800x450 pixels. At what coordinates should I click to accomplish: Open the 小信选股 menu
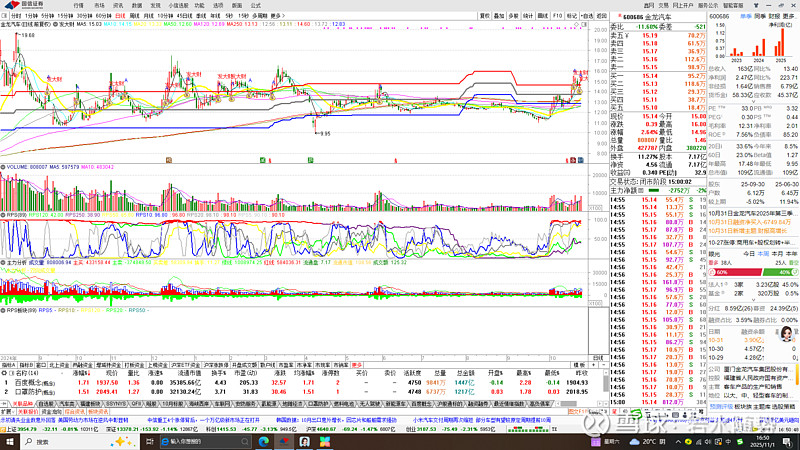tap(178, 6)
